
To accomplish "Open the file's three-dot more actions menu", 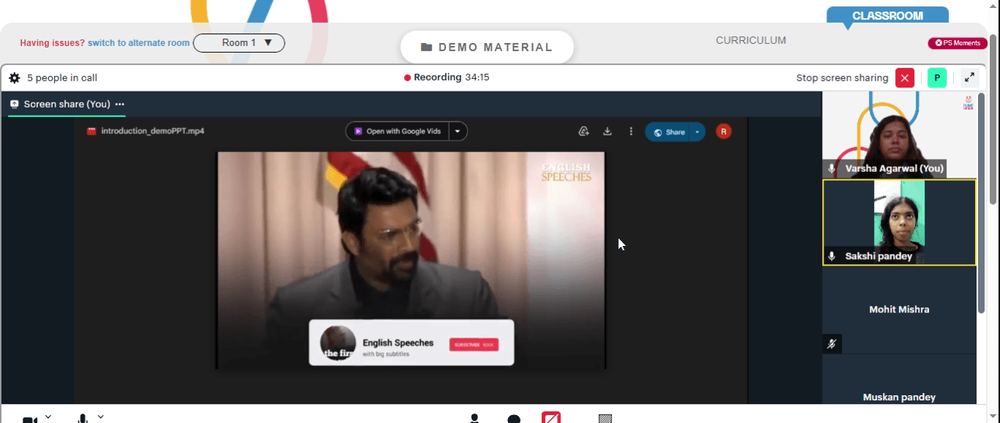I will tap(631, 131).
